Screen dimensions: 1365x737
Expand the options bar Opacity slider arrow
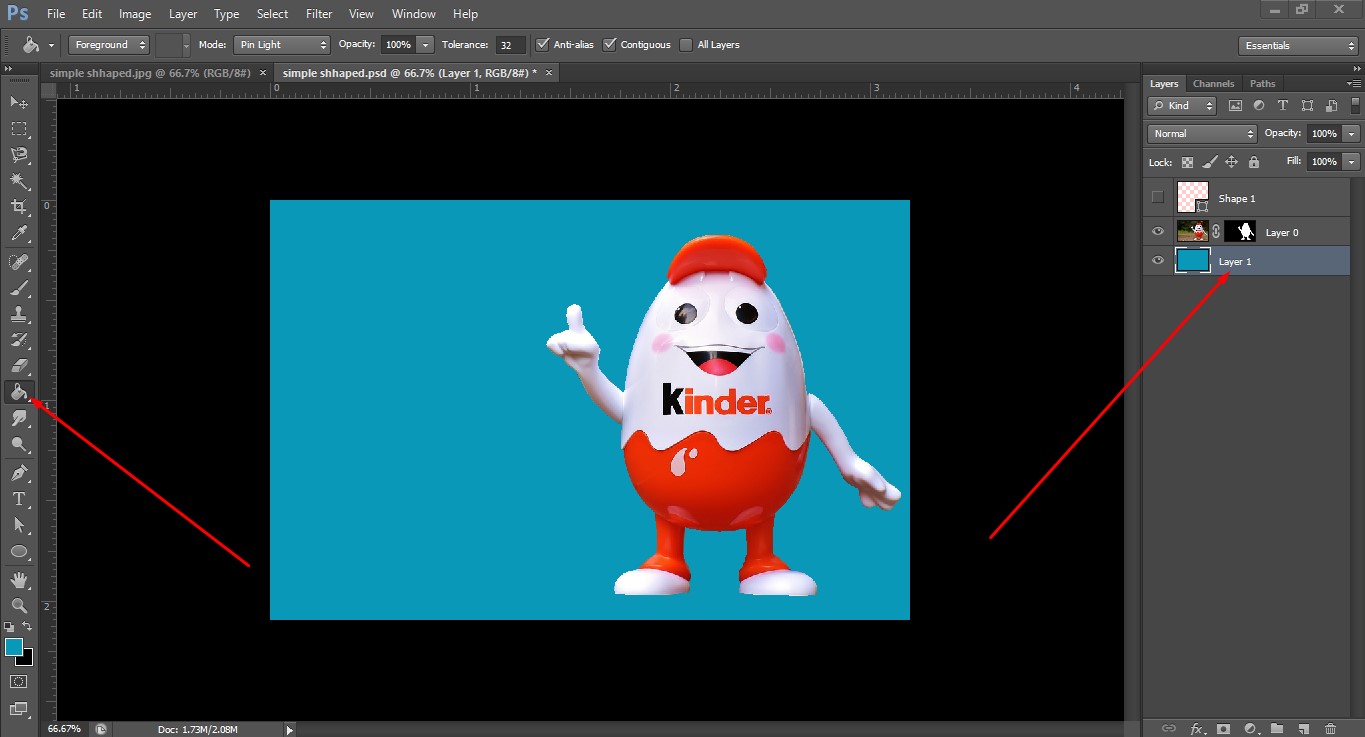426,45
